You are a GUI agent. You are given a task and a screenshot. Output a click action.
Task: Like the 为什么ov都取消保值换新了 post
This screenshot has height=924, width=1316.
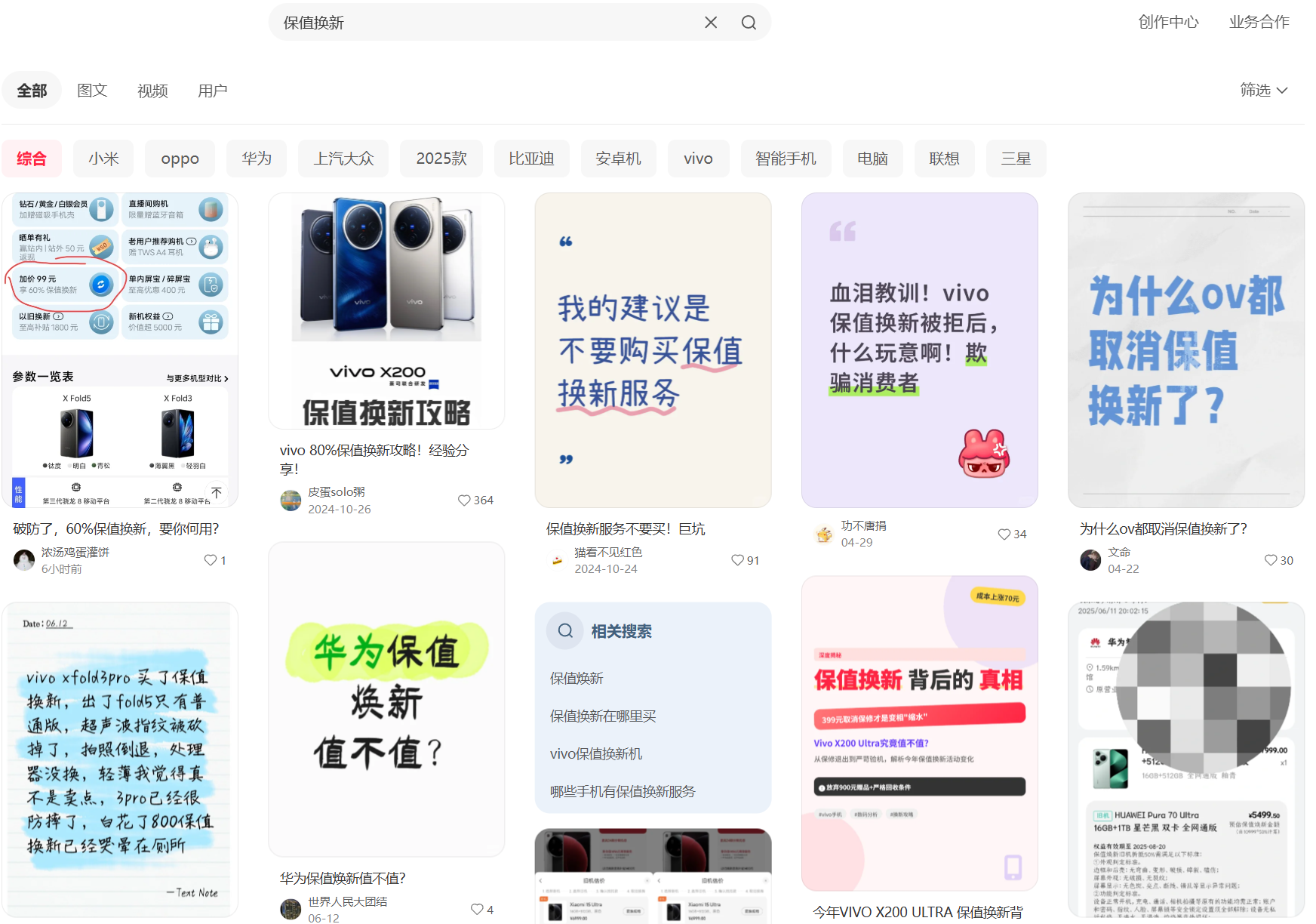pyautogui.click(x=1271, y=560)
